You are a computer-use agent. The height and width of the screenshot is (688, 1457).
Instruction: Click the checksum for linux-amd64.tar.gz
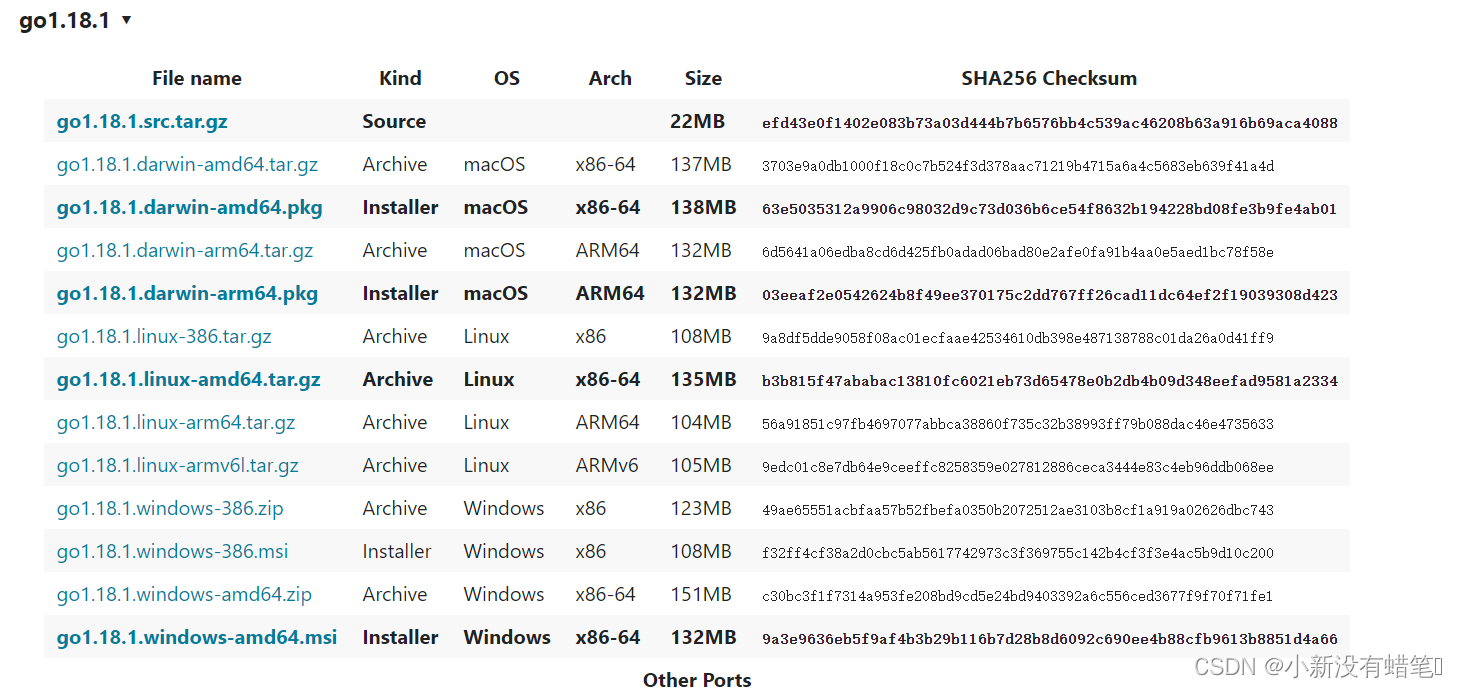pyautogui.click(x=1049, y=381)
